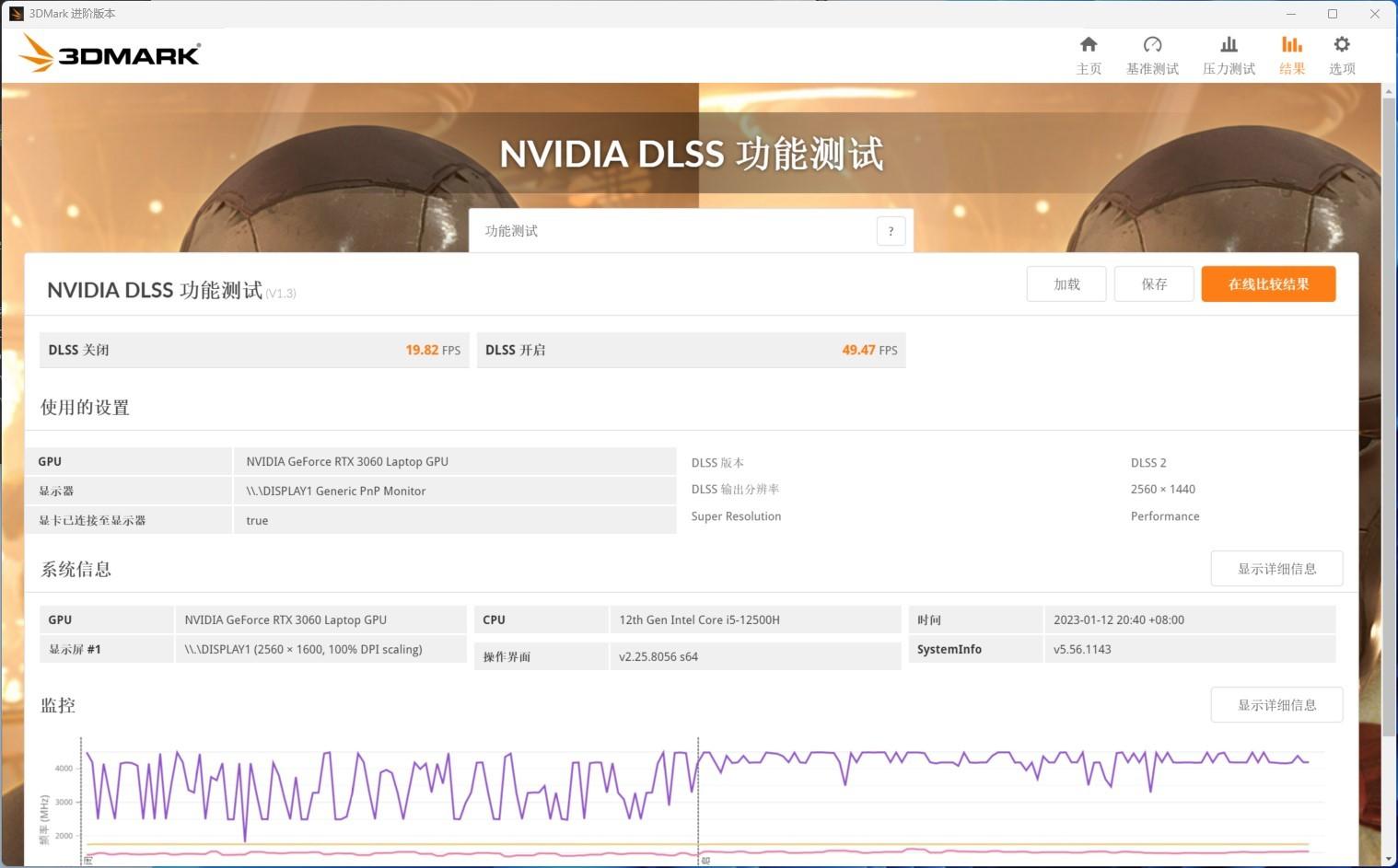
Task: Go to the 主页 home icon
Action: click(x=1089, y=45)
